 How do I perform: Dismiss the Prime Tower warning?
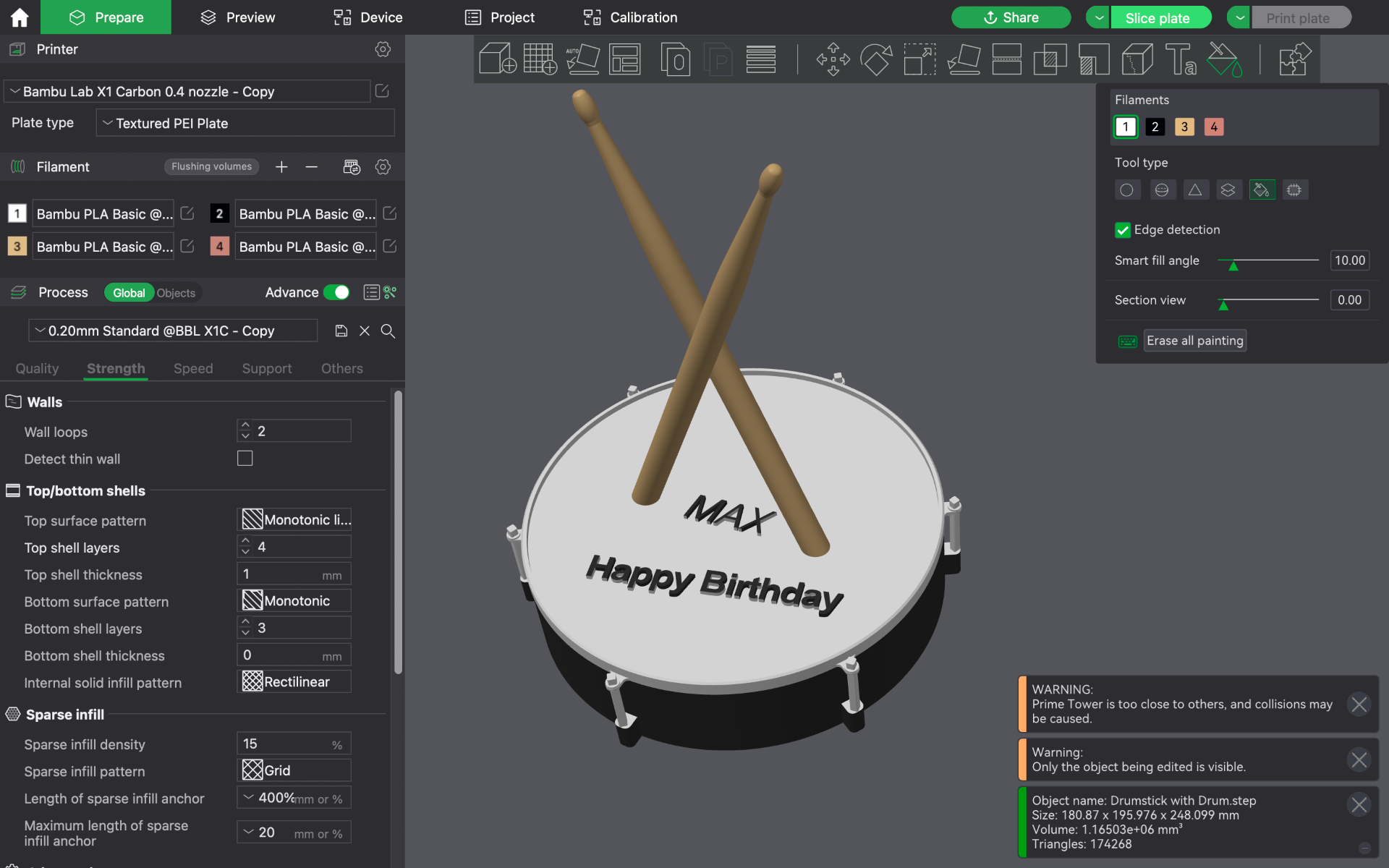click(1359, 704)
